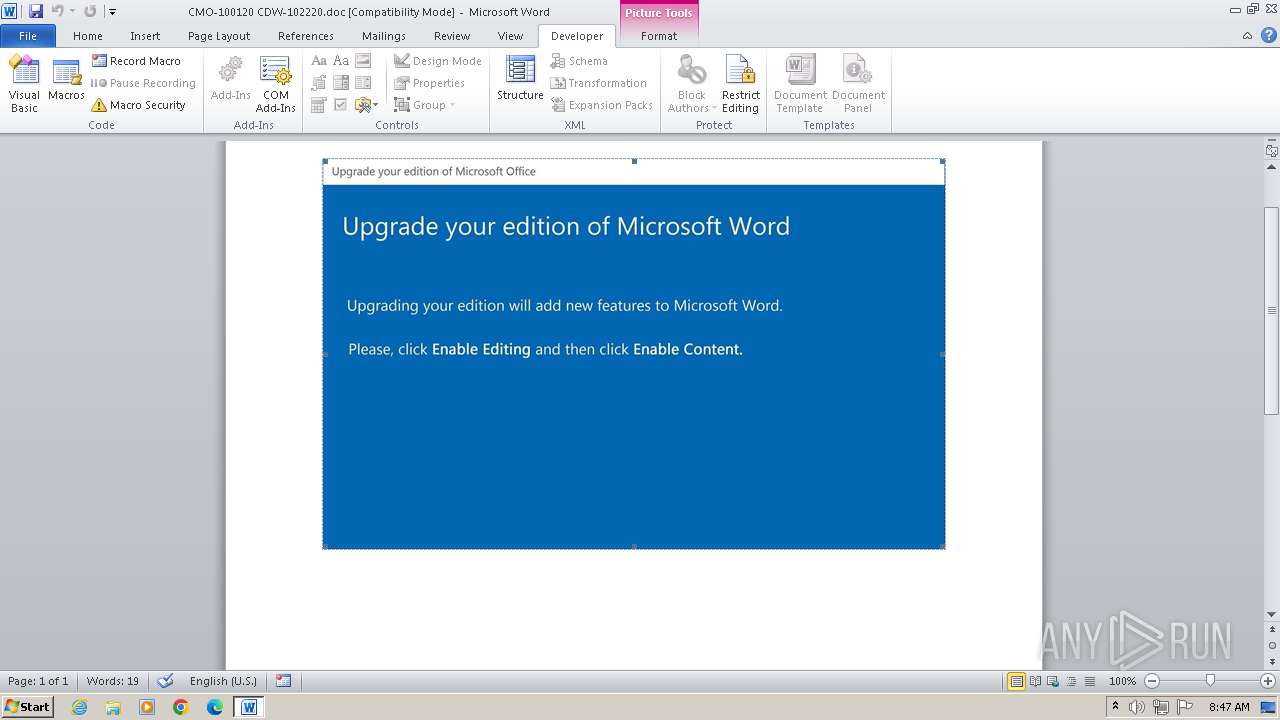This screenshot has width=1280, height=720.
Task: Select the blue Upgrade Microsoft Word picture
Action: pyautogui.click(x=634, y=354)
